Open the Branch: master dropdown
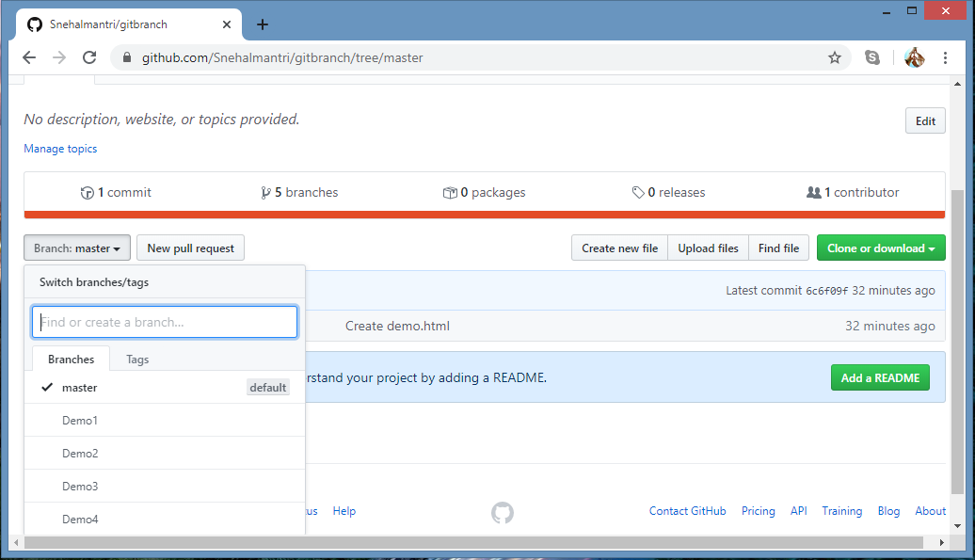The width and height of the screenshot is (975, 560). coord(77,248)
